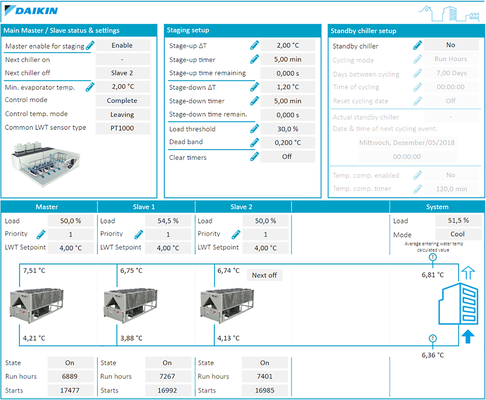Click Standby chiller No value
Viewport: 486px width, 400px height.
tap(451, 45)
